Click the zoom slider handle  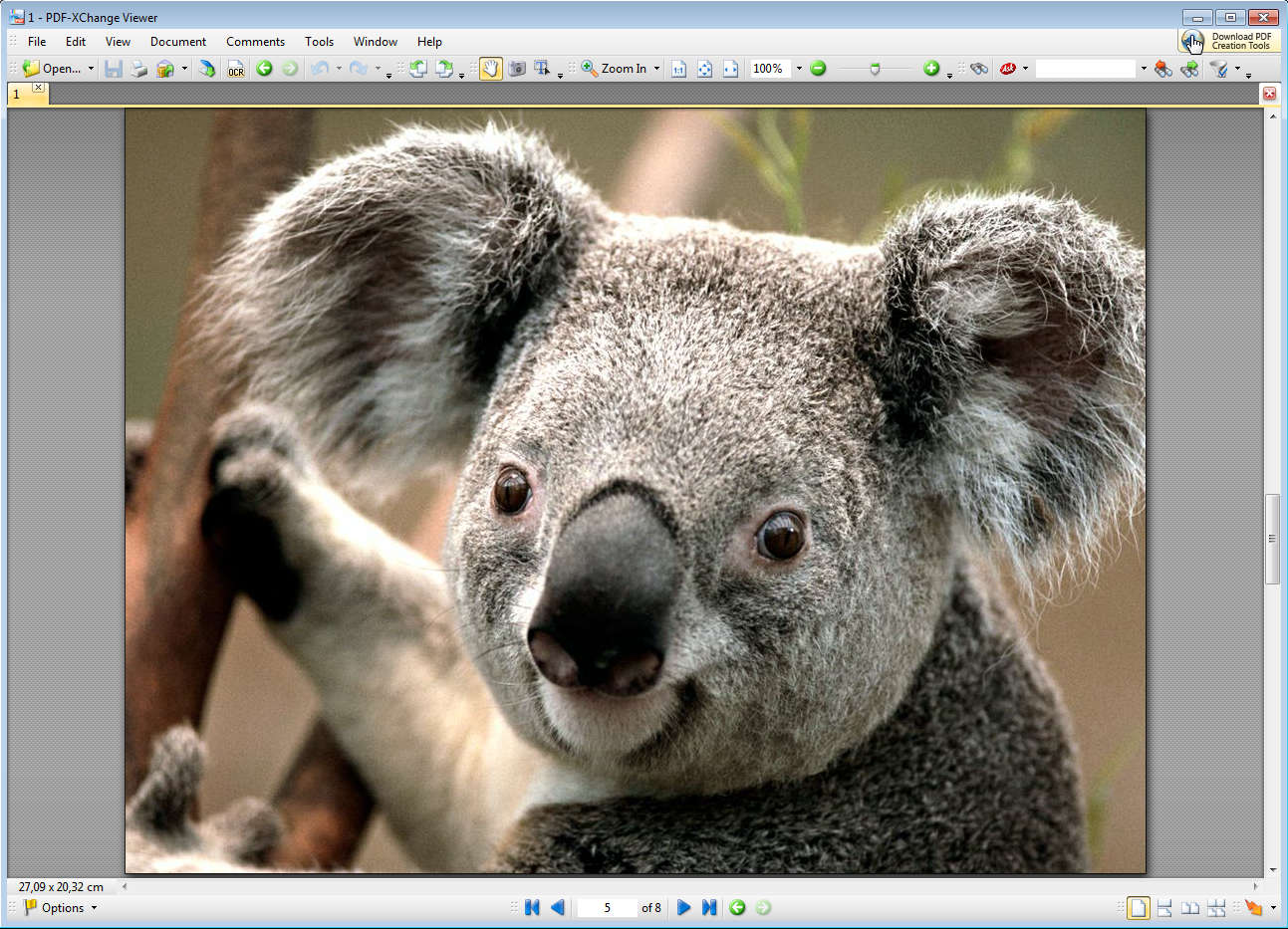875,69
